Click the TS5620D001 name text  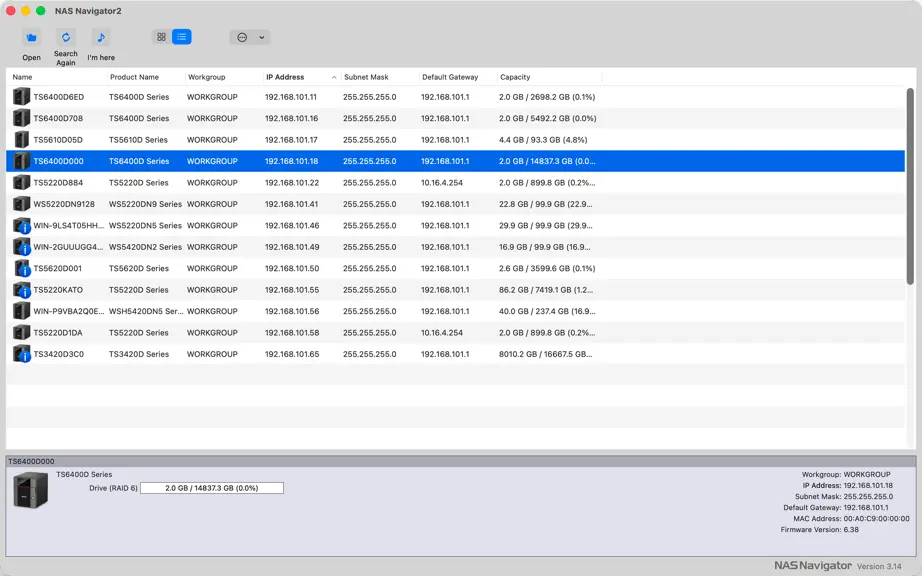58,269
